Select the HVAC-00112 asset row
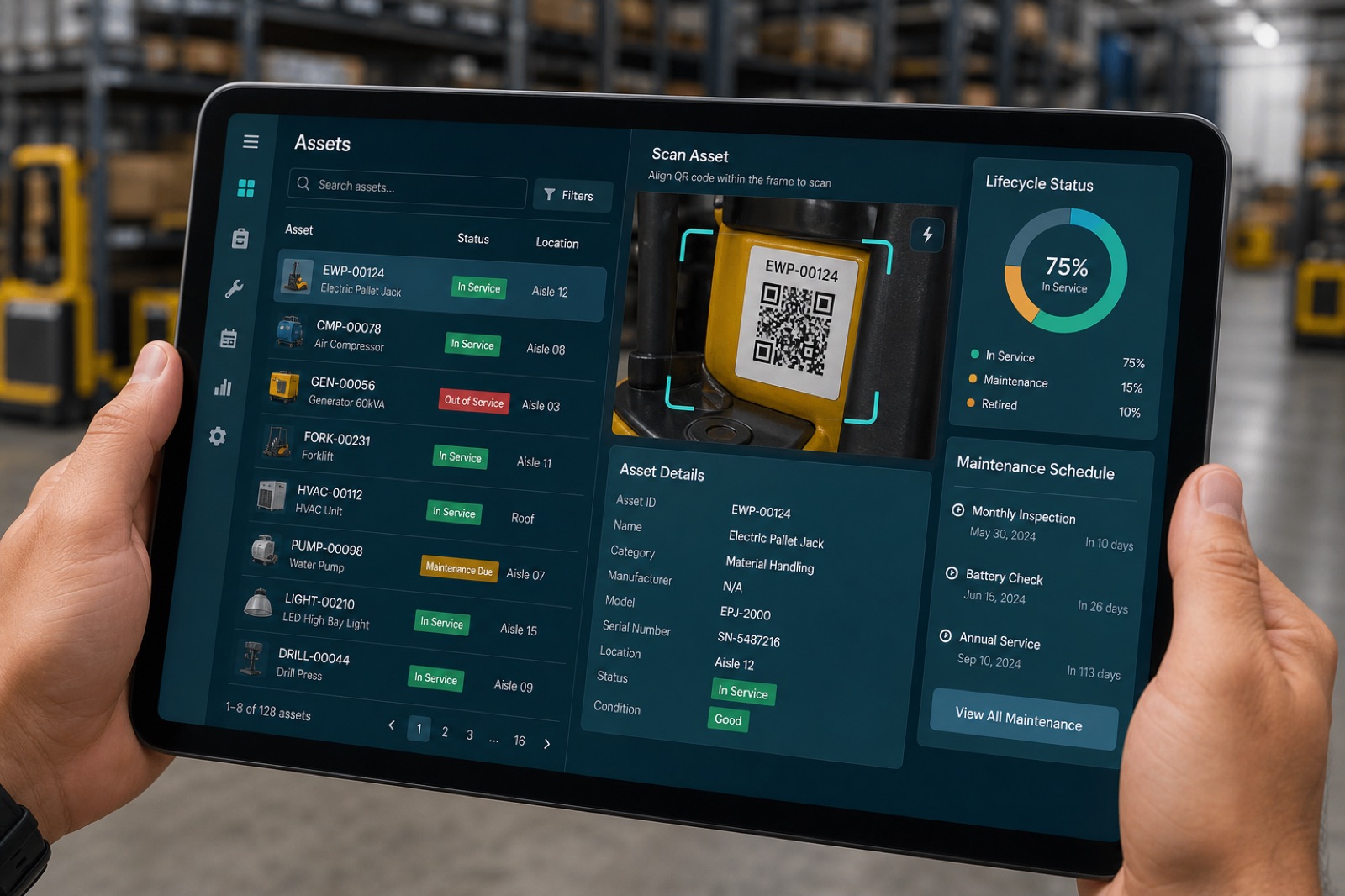Viewport: 1345px width, 896px height. (415, 506)
